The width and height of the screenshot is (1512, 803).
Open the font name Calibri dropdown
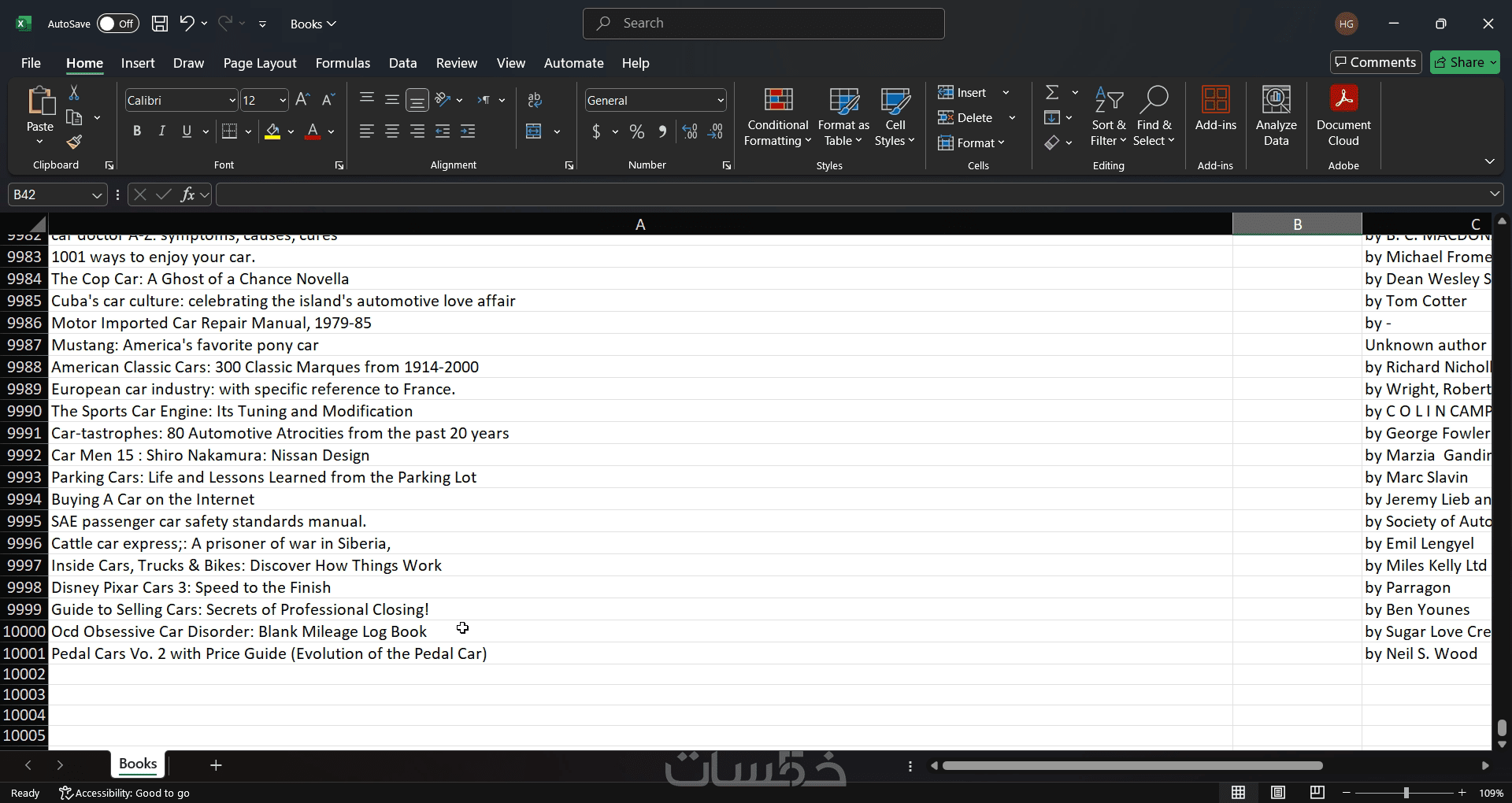pos(232,101)
